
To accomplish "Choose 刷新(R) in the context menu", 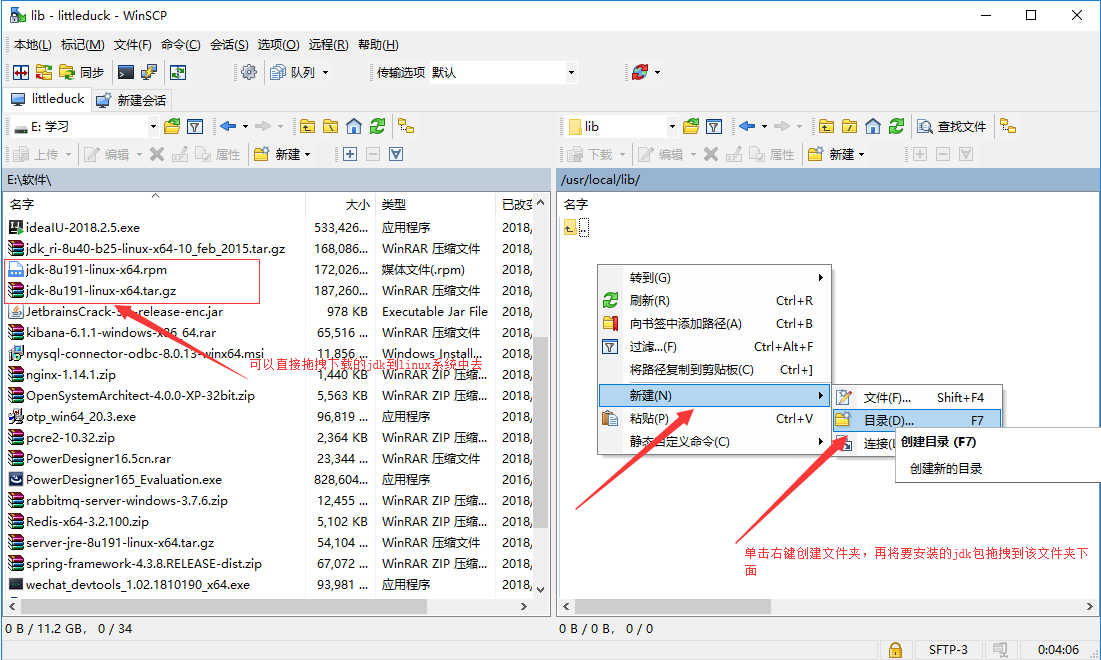I will coord(714,301).
